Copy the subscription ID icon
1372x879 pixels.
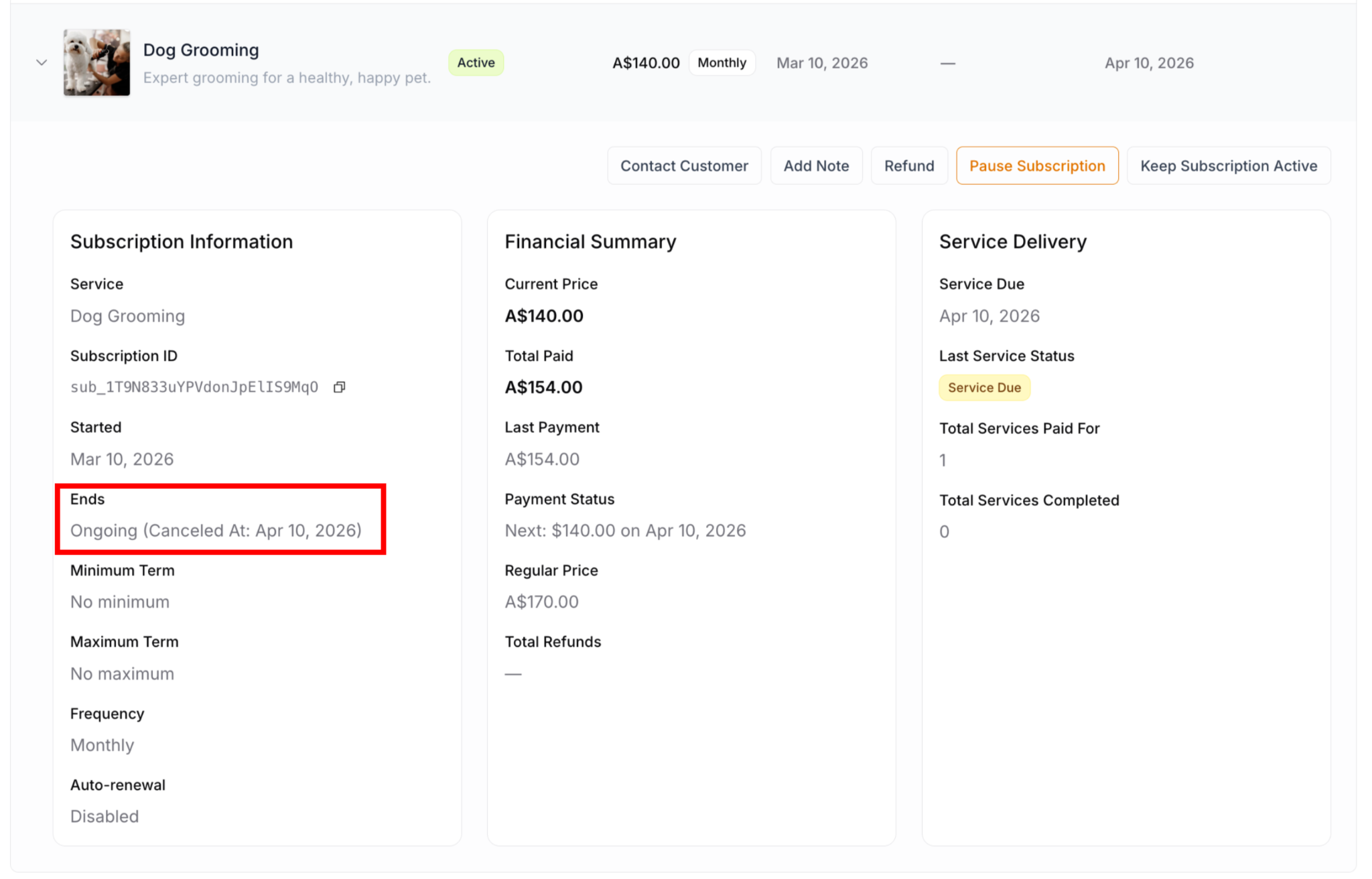pyautogui.click(x=340, y=387)
